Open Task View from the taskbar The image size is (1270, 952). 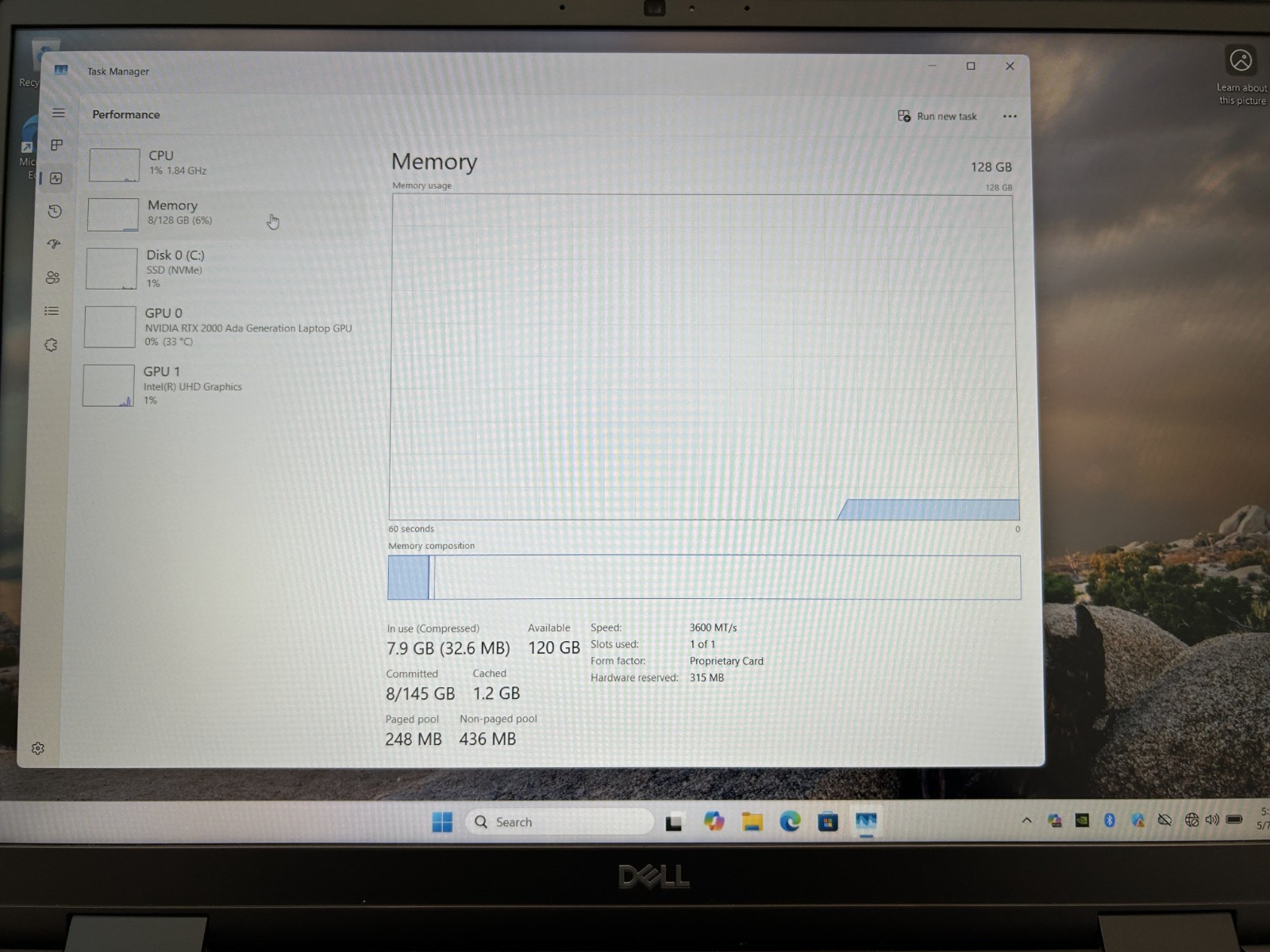(x=674, y=823)
